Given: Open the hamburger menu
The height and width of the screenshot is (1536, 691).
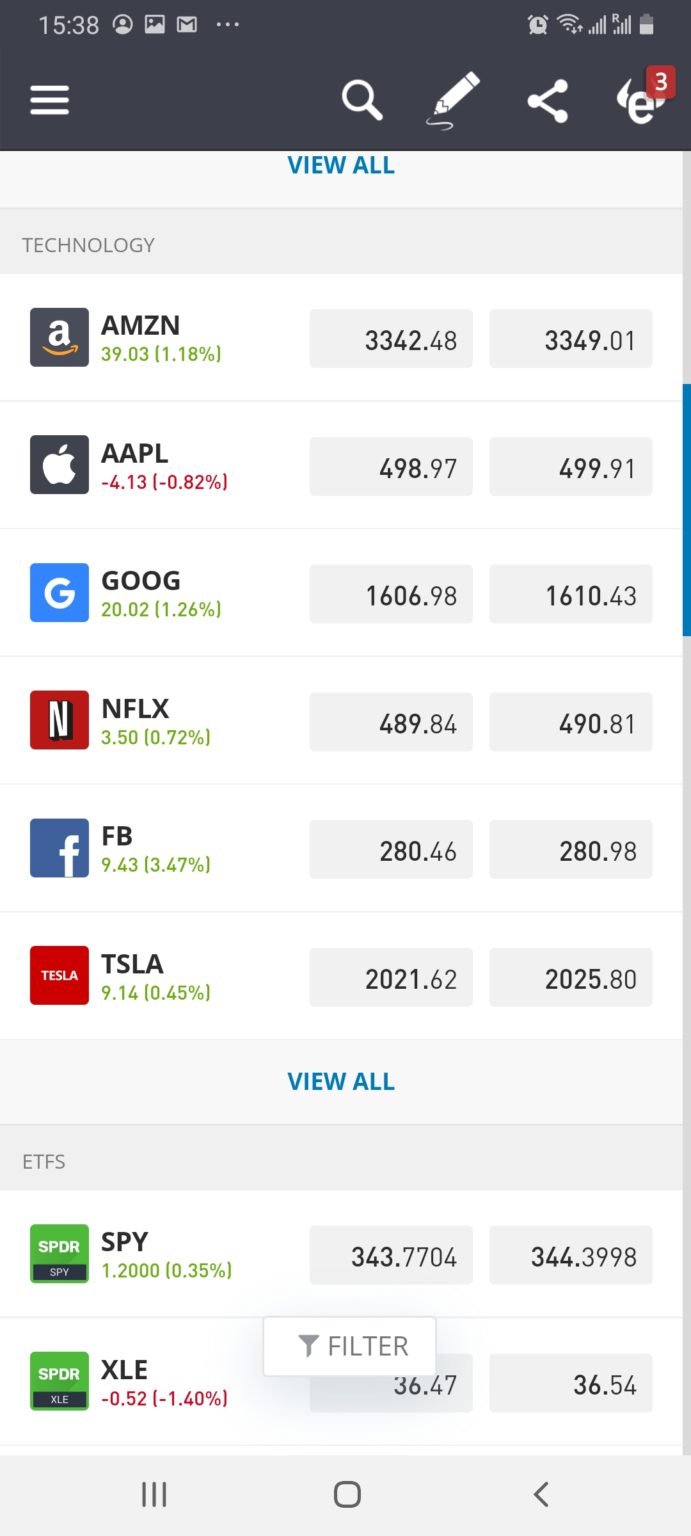Looking at the screenshot, I should point(49,100).
